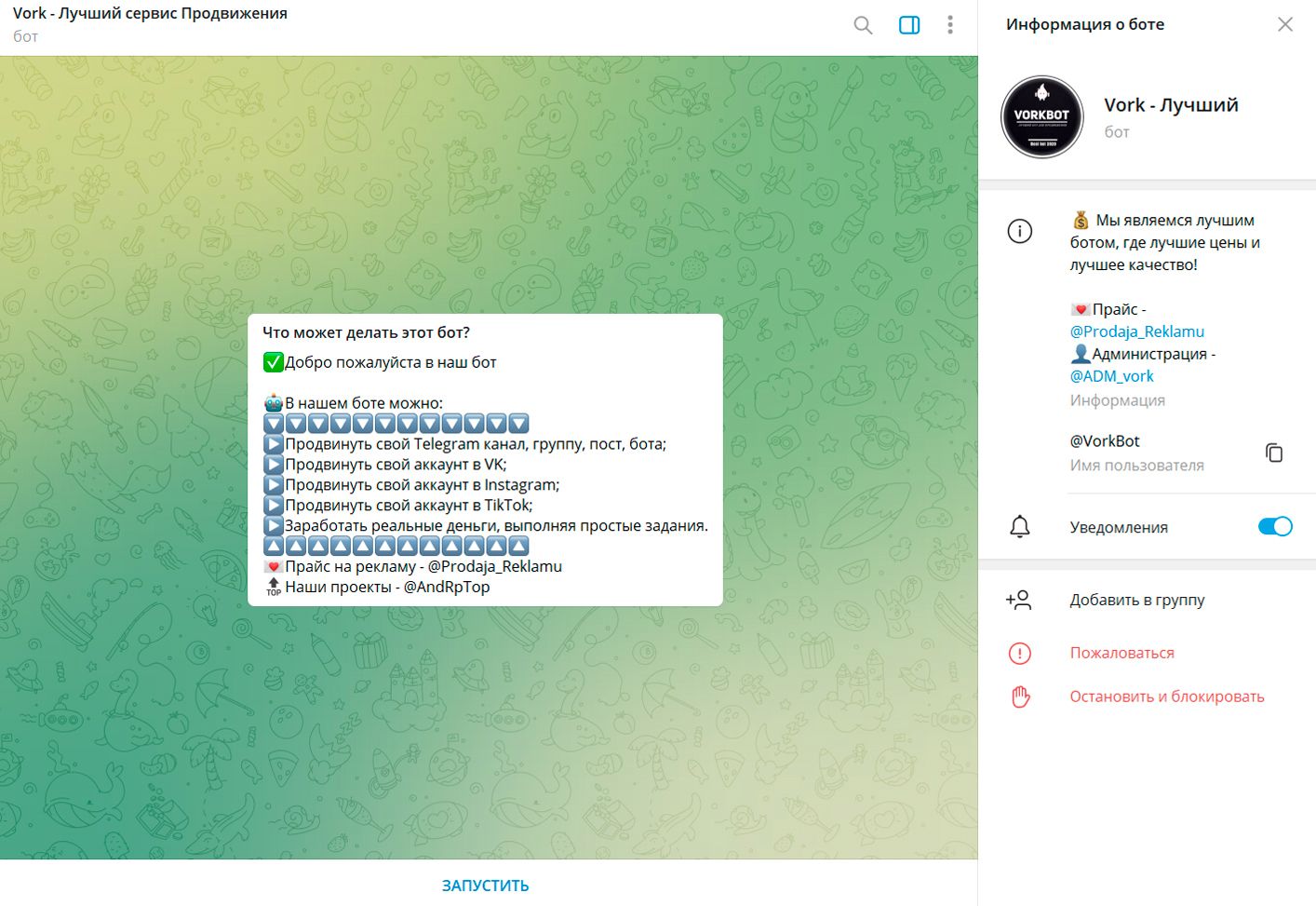Click line Продвинуть свой аккаунт в TikTok
This screenshot has width=1316, height=906.
pos(409,506)
